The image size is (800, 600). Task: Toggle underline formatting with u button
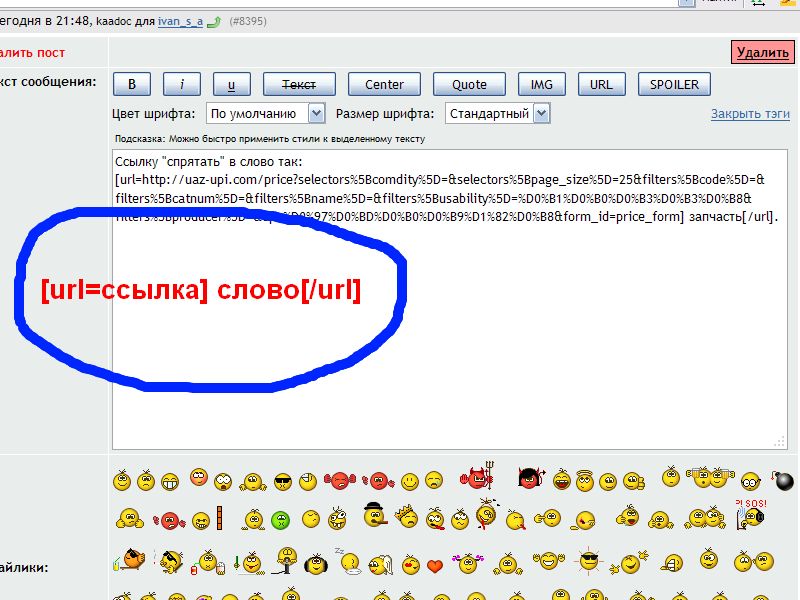232,85
